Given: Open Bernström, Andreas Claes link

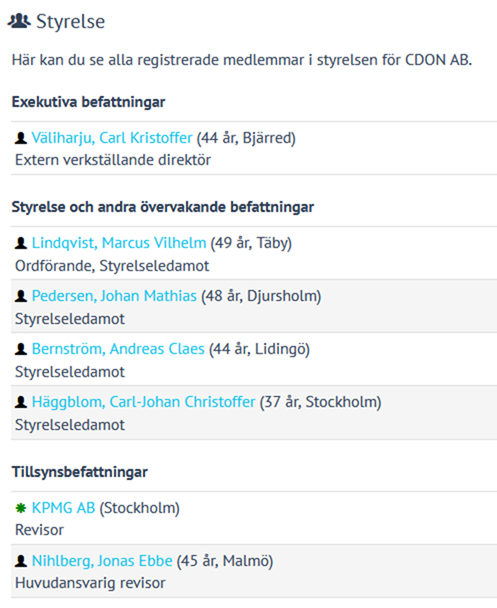Looking at the screenshot, I should [x=118, y=349].
